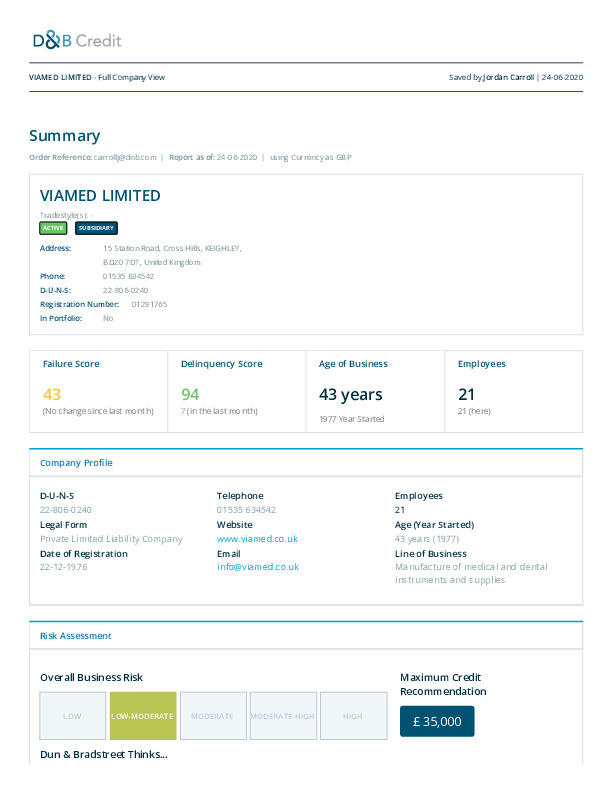Click the VIAMED LIMITED company name heading

point(100,196)
